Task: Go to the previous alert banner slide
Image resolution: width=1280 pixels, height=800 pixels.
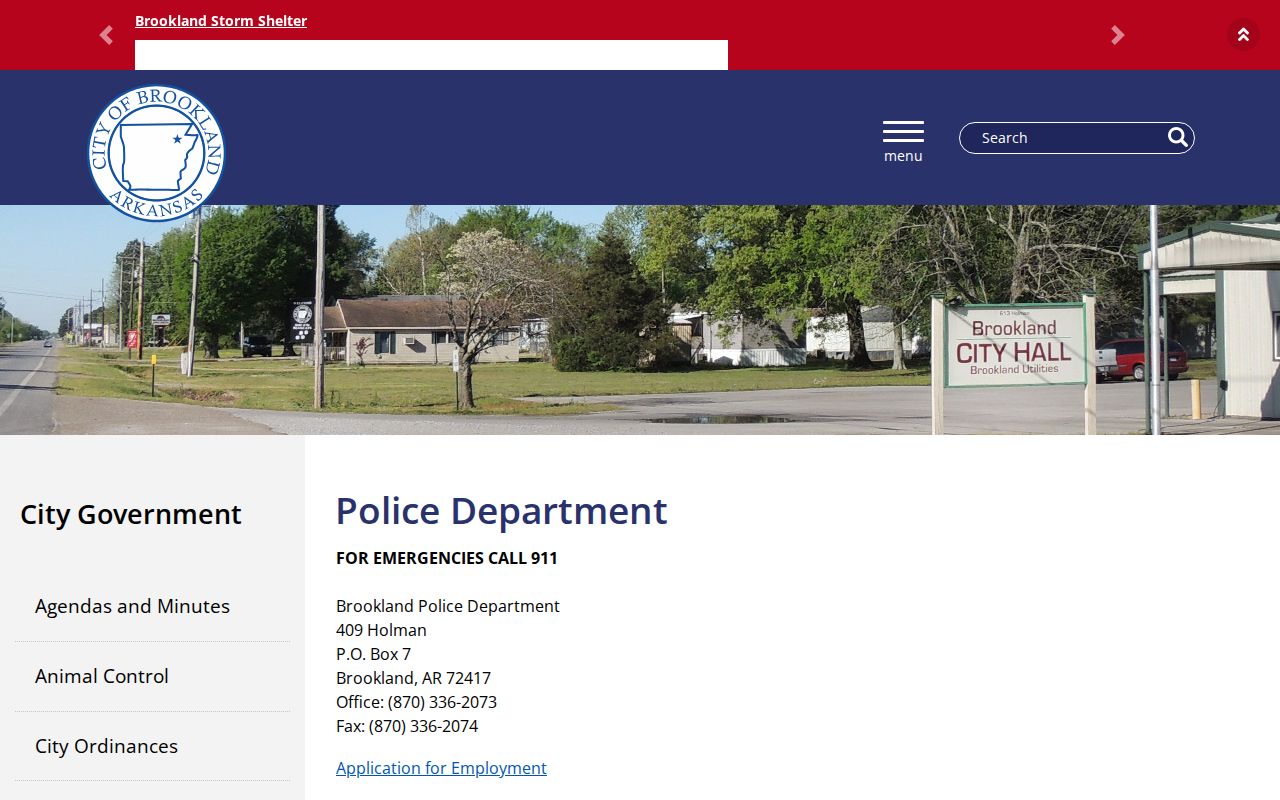Action: (x=106, y=36)
